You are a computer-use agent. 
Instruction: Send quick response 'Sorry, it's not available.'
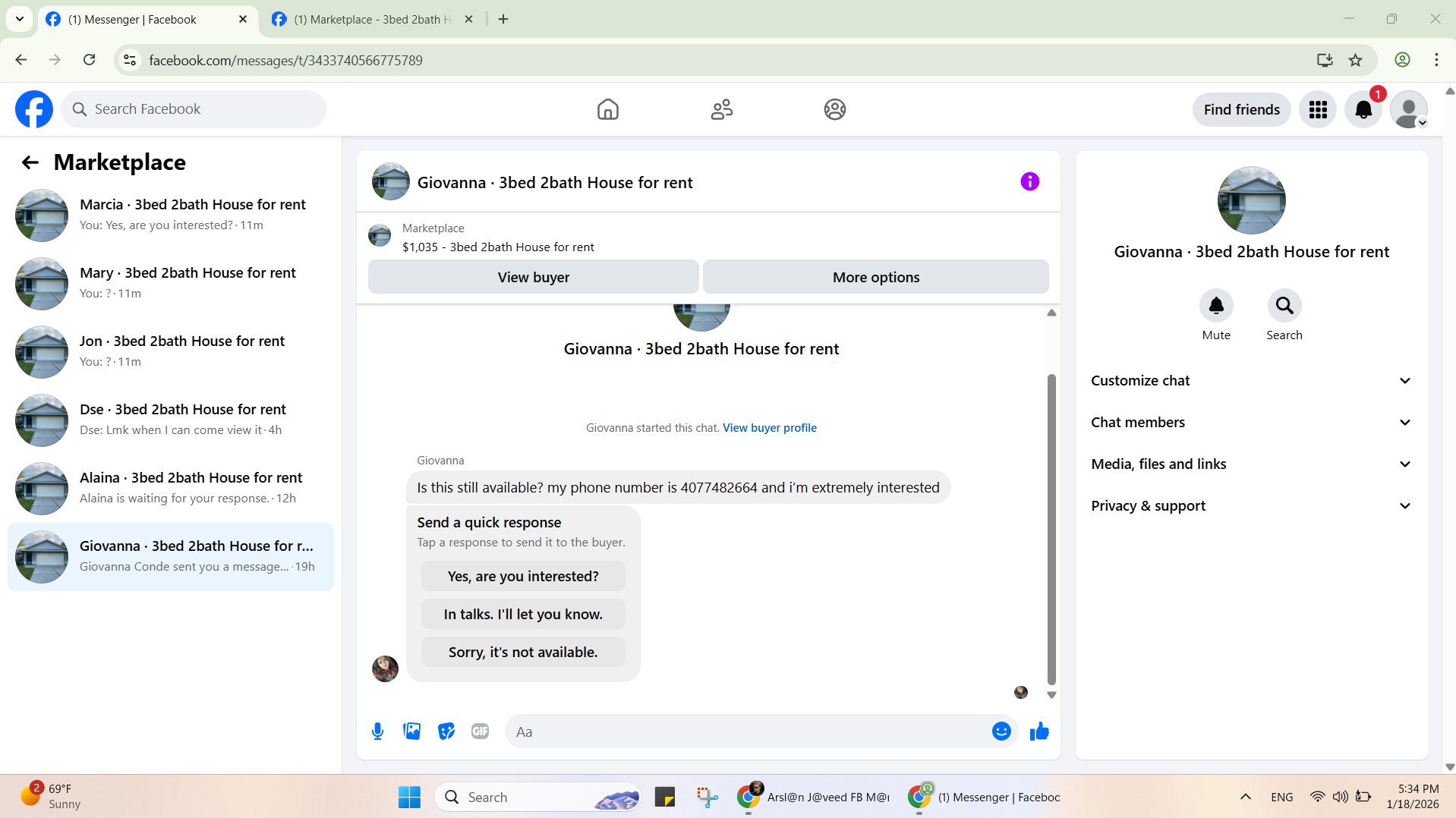[x=523, y=652]
